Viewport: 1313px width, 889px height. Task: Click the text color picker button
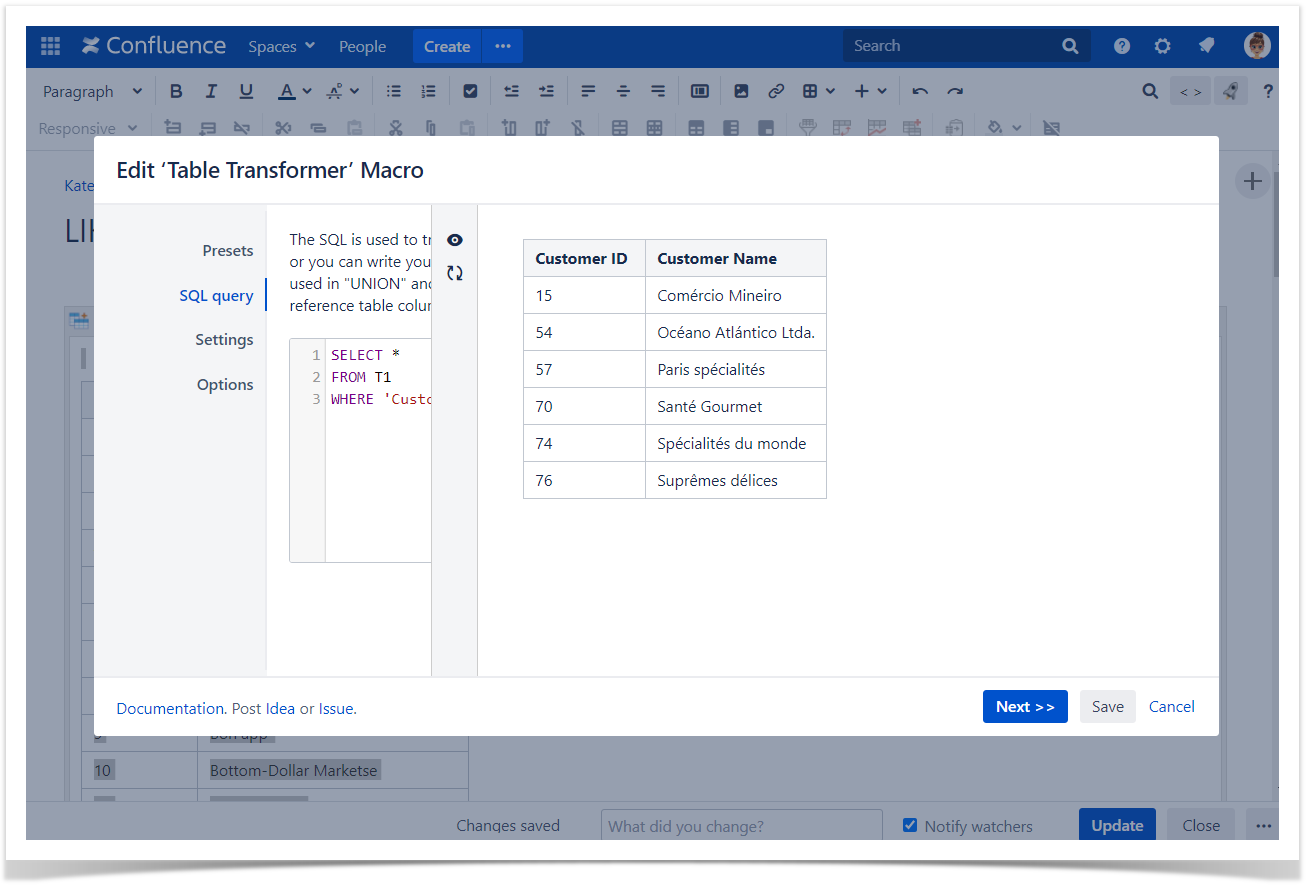(x=294, y=91)
